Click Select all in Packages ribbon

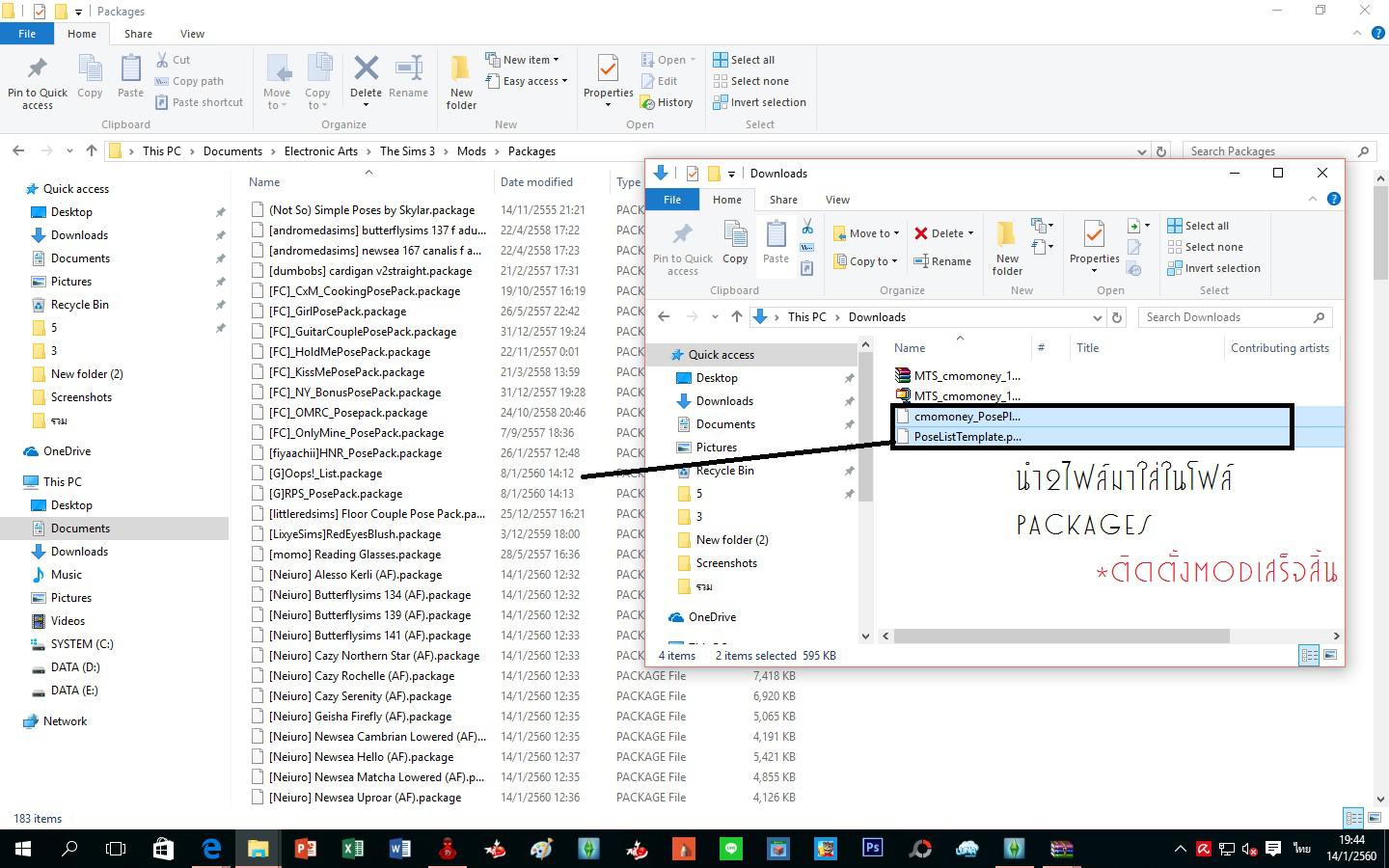pos(744,60)
